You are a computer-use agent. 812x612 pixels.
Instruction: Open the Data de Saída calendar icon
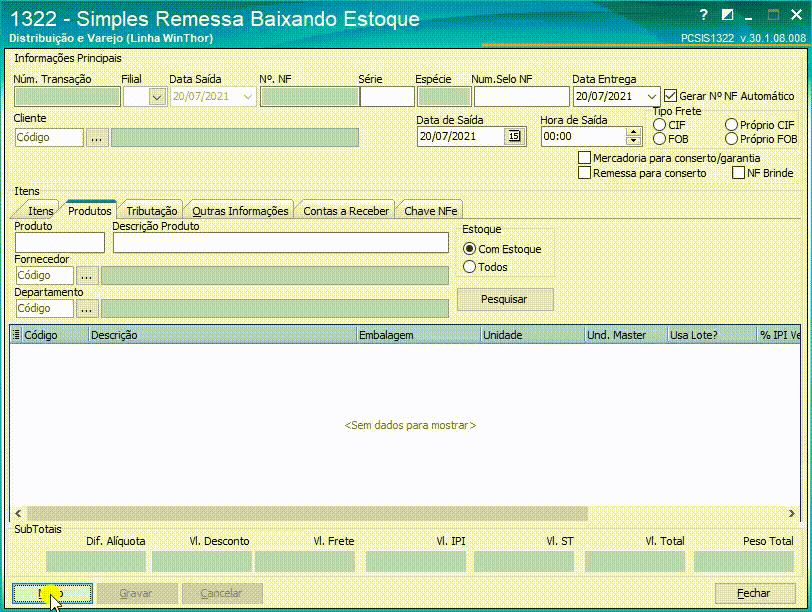(x=514, y=136)
